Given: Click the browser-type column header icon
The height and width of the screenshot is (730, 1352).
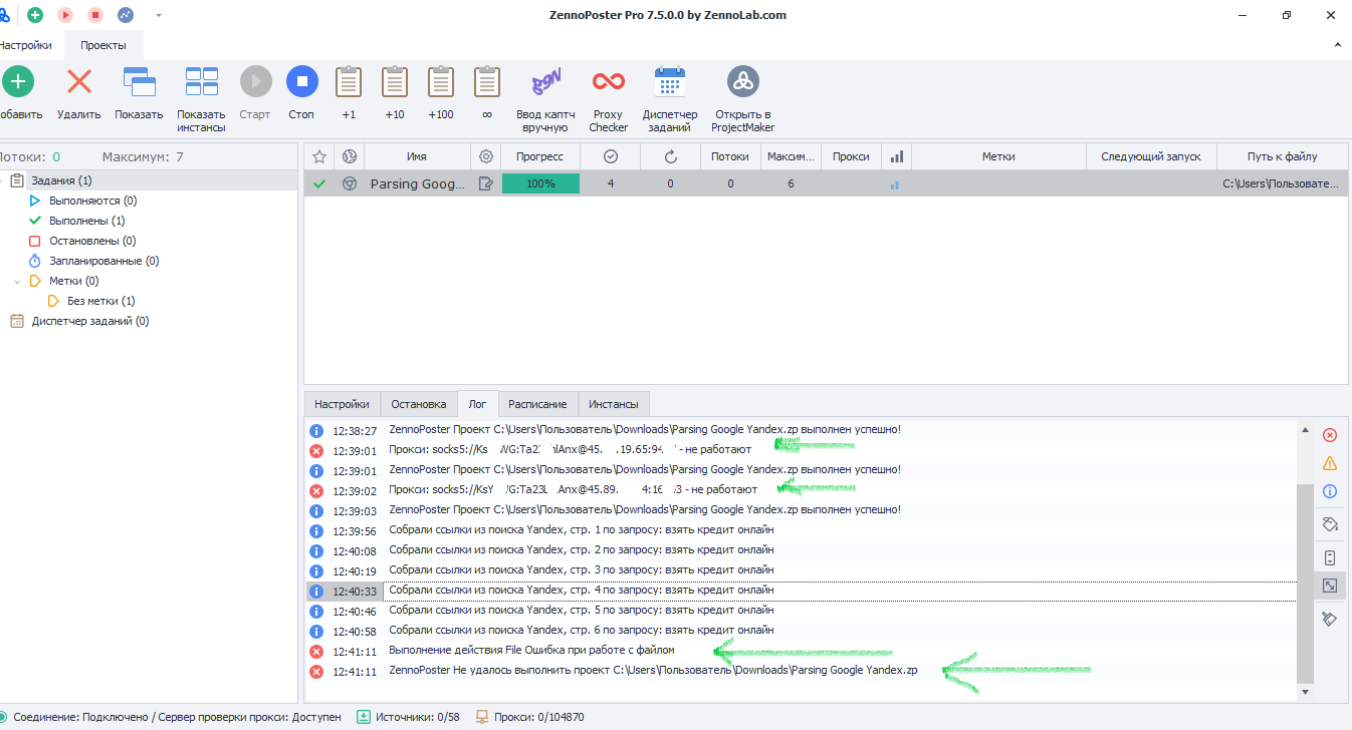Looking at the screenshot, I should click(349, 157).
